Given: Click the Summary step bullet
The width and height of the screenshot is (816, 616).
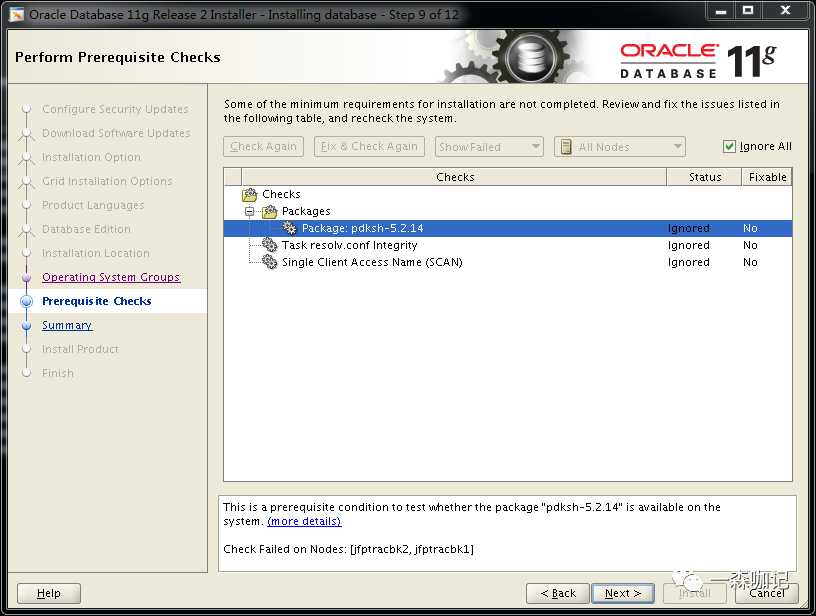Looking at the screenshot, I should click(27, 326).
